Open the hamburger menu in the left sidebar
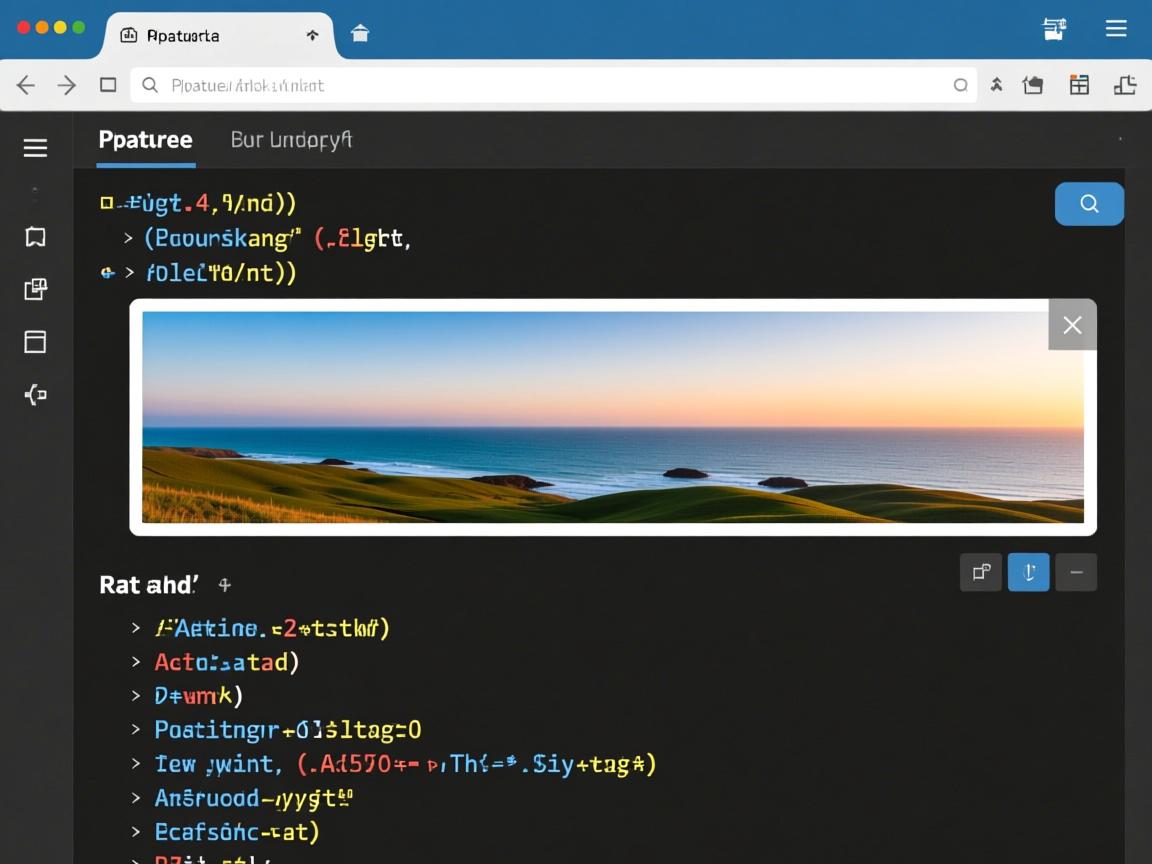Screen dimensions: 1152x864 (x=35, y=148)
